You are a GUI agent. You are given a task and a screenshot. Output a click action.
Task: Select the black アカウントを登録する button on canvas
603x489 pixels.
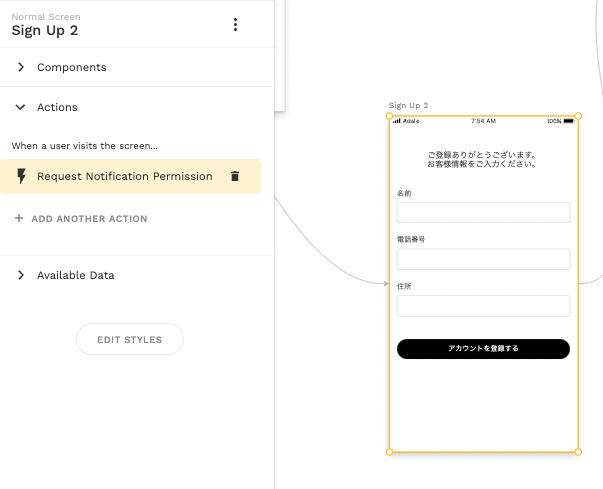(x=483, y=349)
